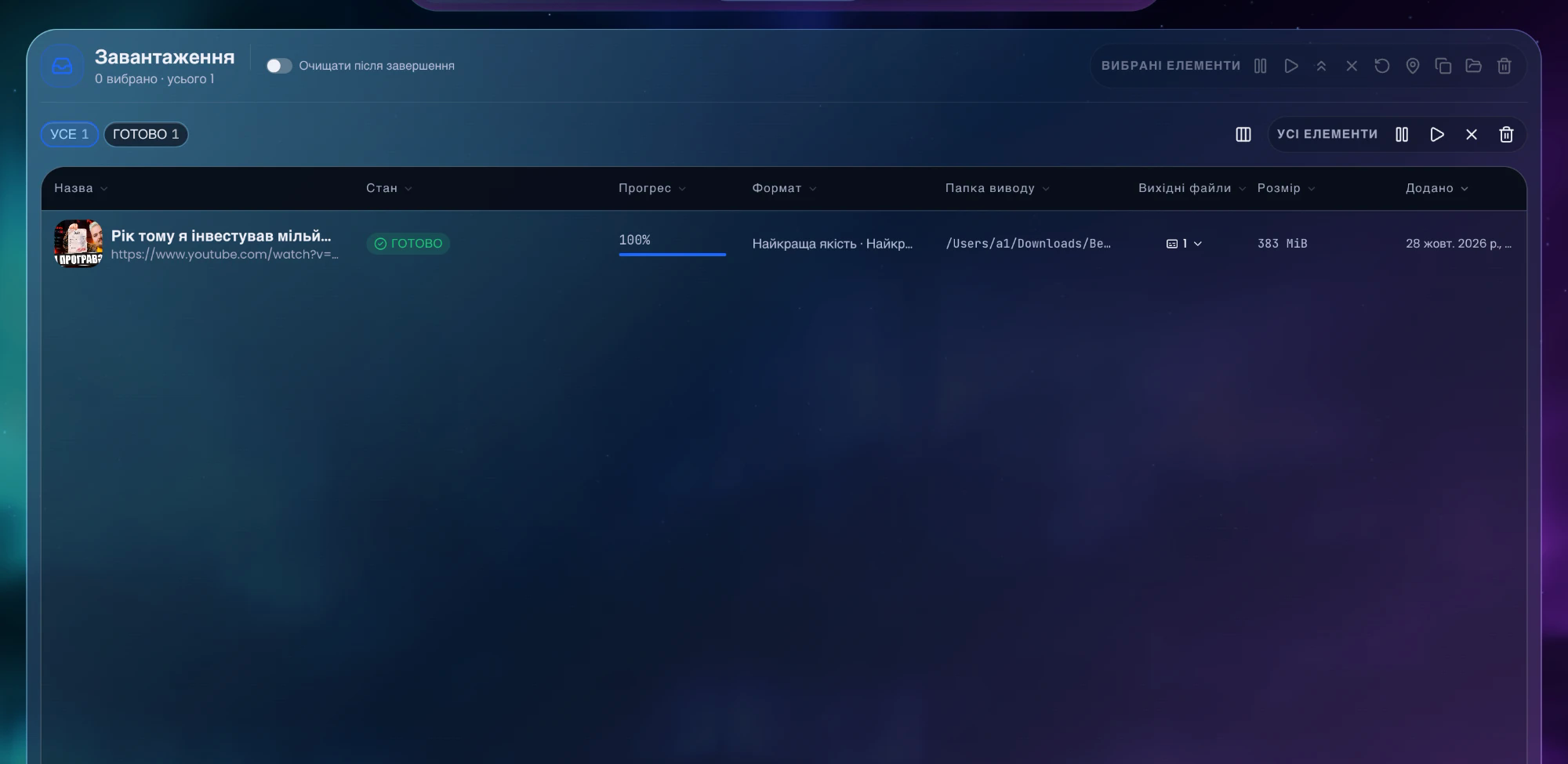
Task: Sort by the 'Формат' column header
Action: (784, 188)
